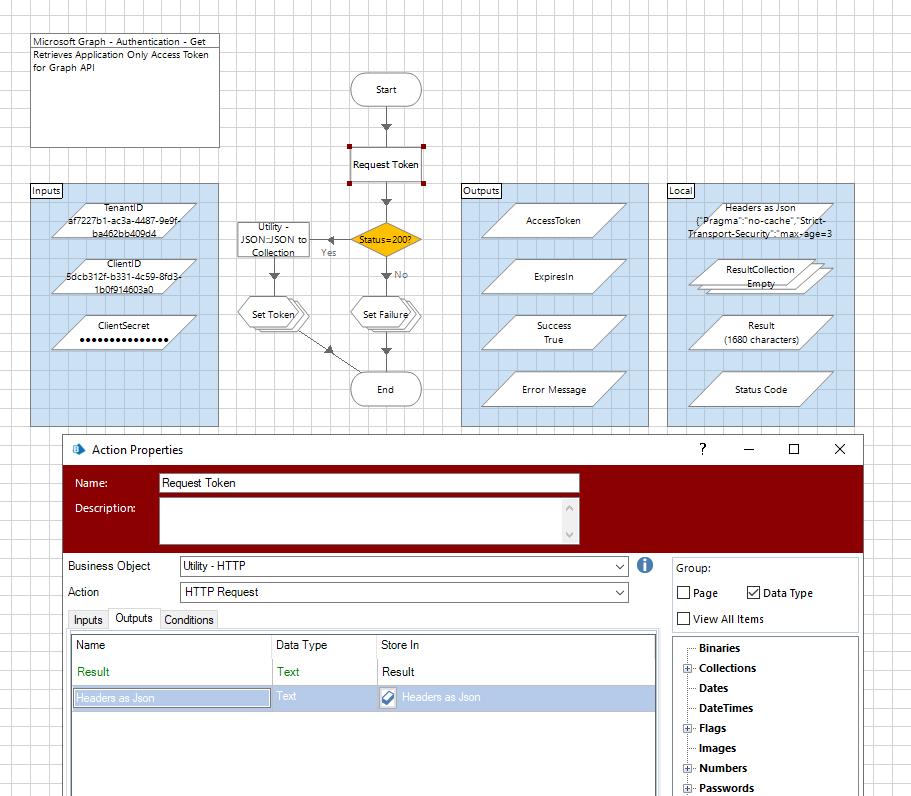Open the Action dropdown showing HTTP Request
The image size is (911, 796).
pyautogui.click(x=619, y=592)
